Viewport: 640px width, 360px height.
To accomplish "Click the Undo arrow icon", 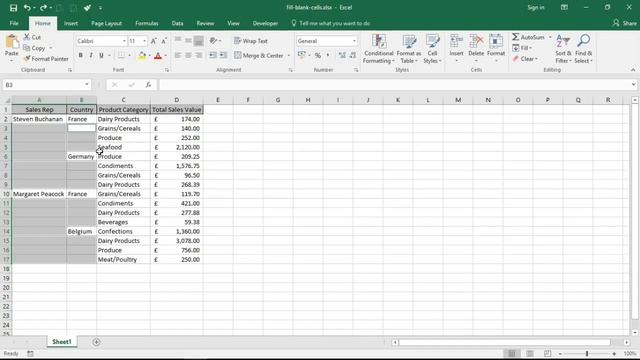I will click(x=27, y=8).
